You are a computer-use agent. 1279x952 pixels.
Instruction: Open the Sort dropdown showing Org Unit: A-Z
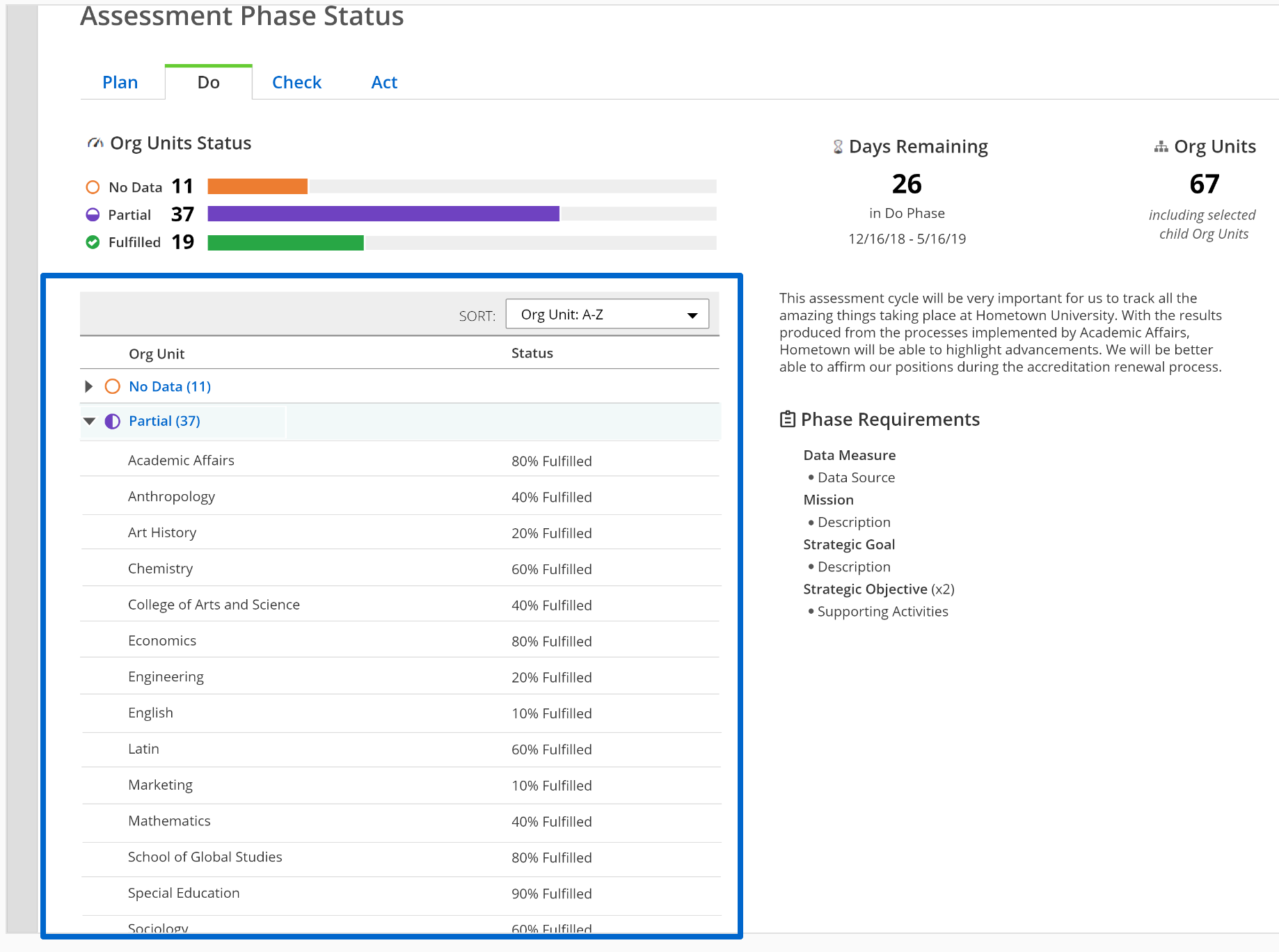click(607, 315)
